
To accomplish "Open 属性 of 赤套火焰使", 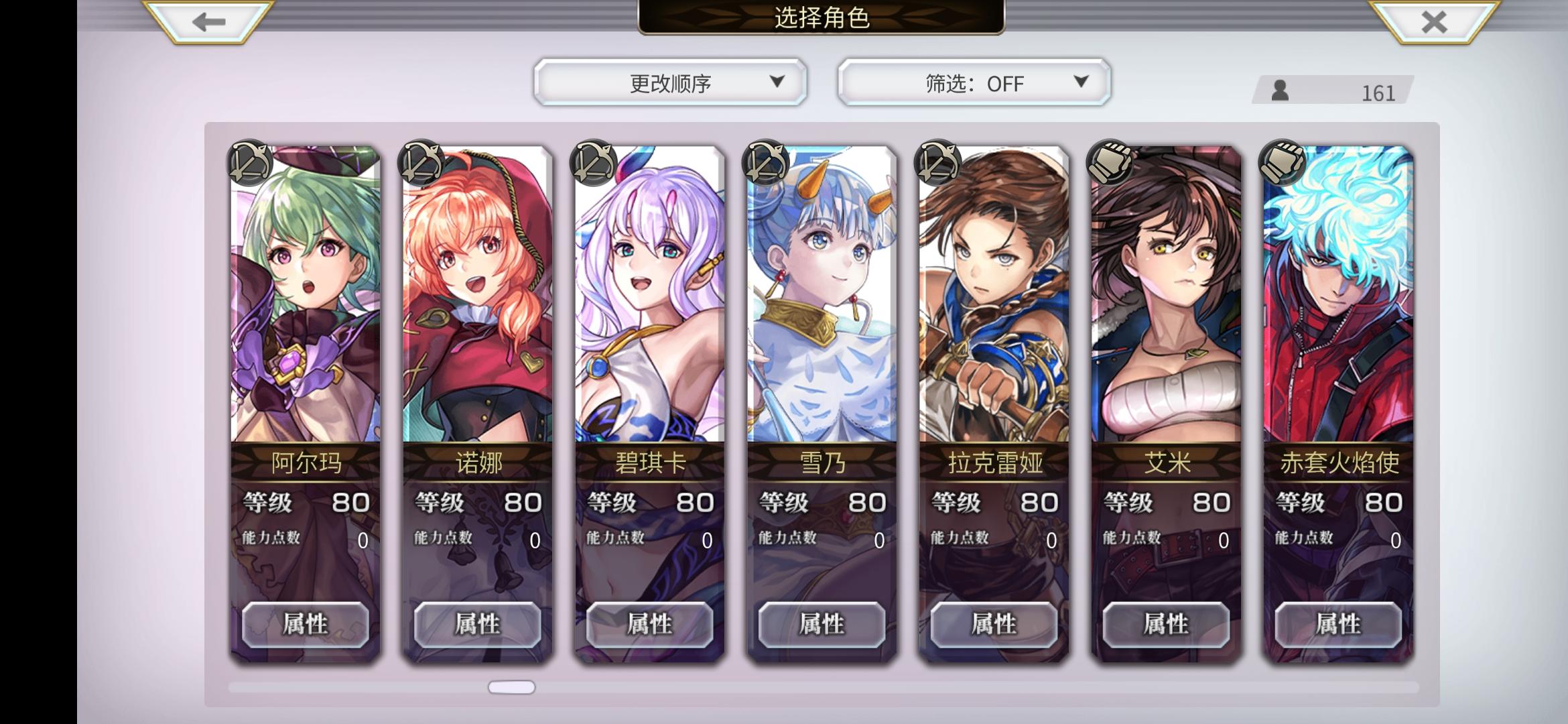I will click(x=1338, y=624).
